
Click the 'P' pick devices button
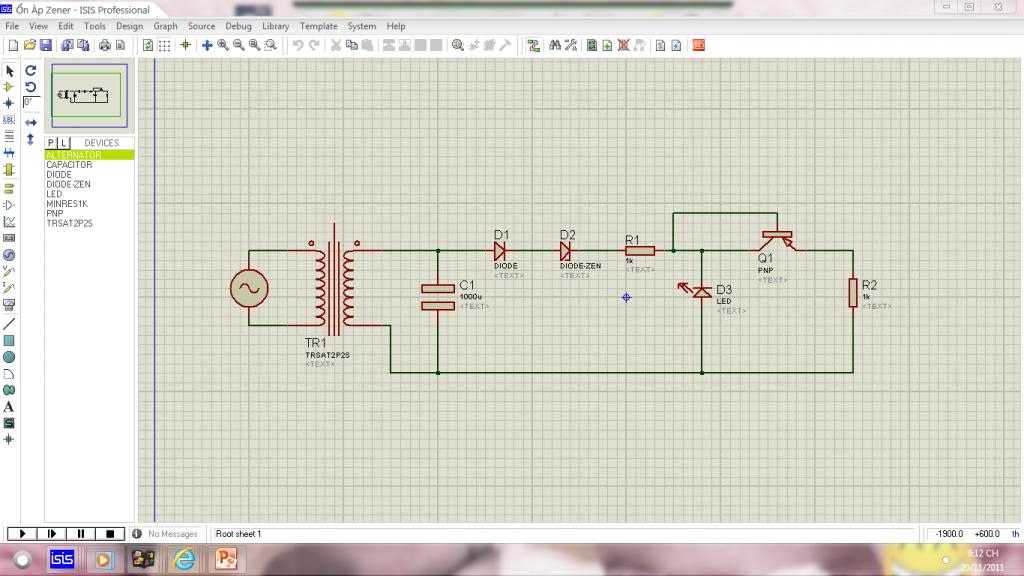(52, 143)
